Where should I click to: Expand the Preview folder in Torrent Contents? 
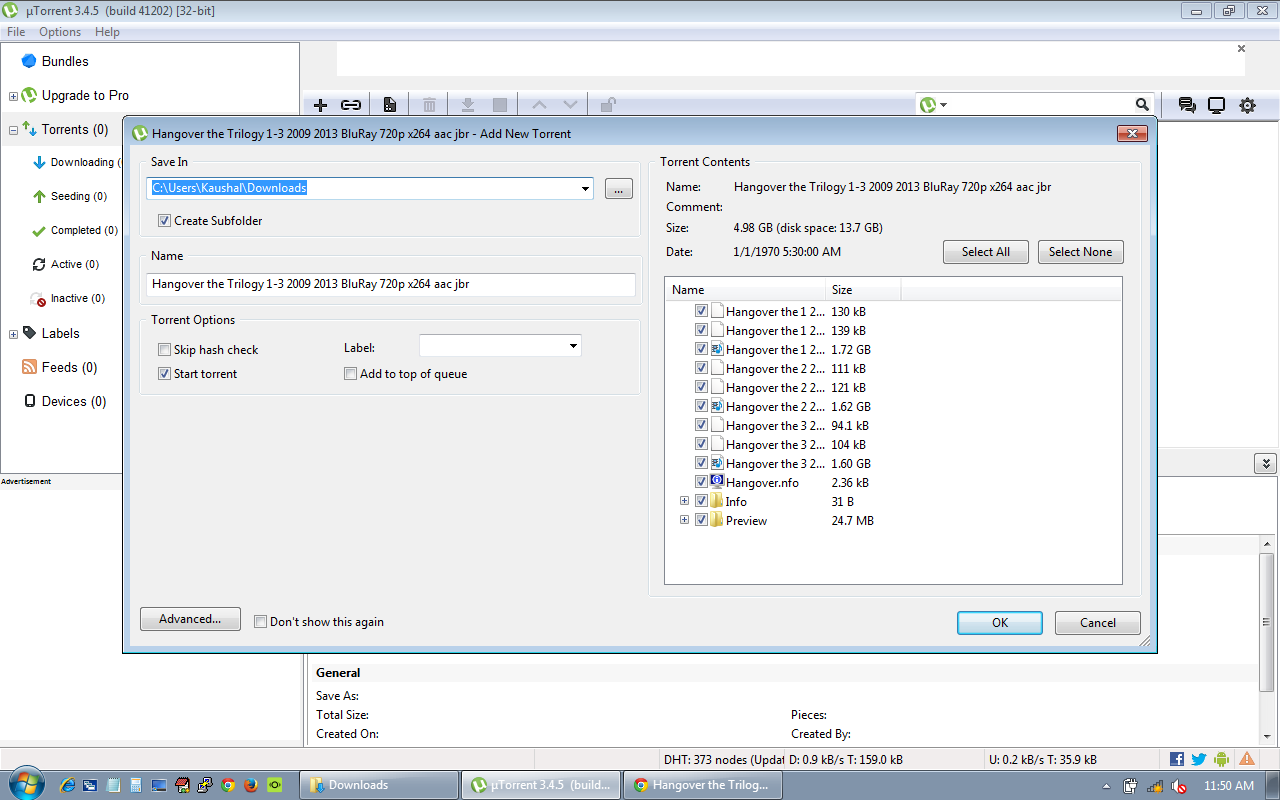[684, 520]
